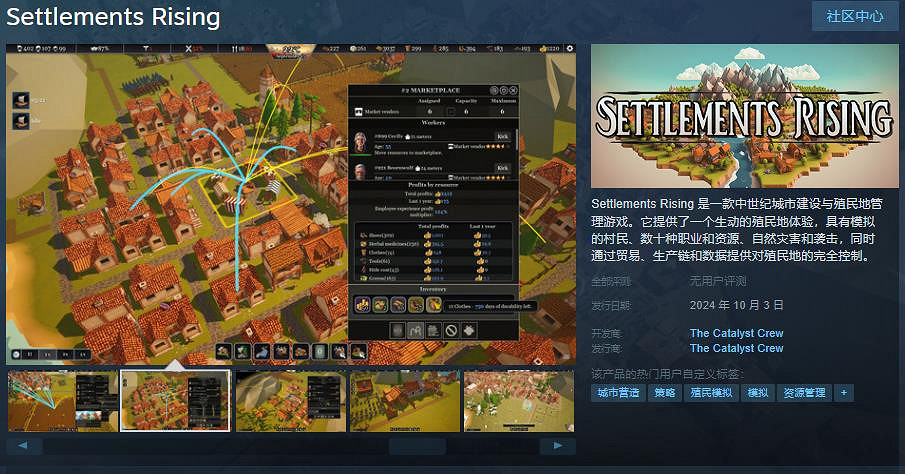The width and height of the screenshot is (905, 474).
Task: Click the gear icon in the game HUD bar
Action: [x=570, y=48]
